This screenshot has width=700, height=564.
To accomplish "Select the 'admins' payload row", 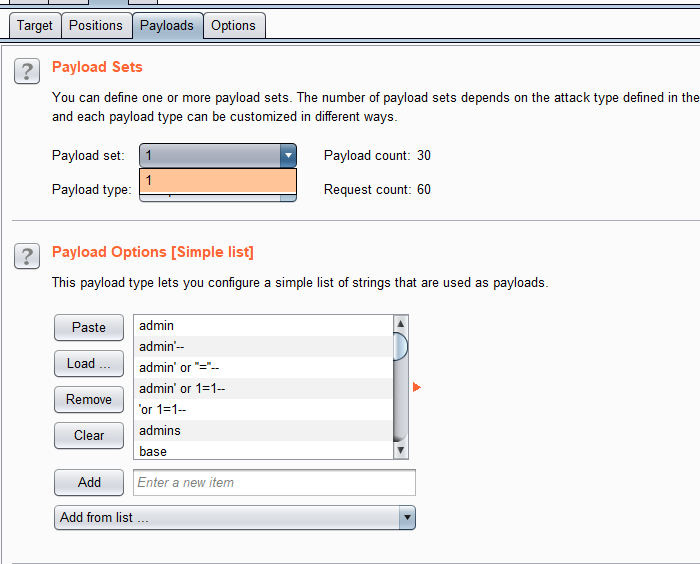I will click(263, 430).
